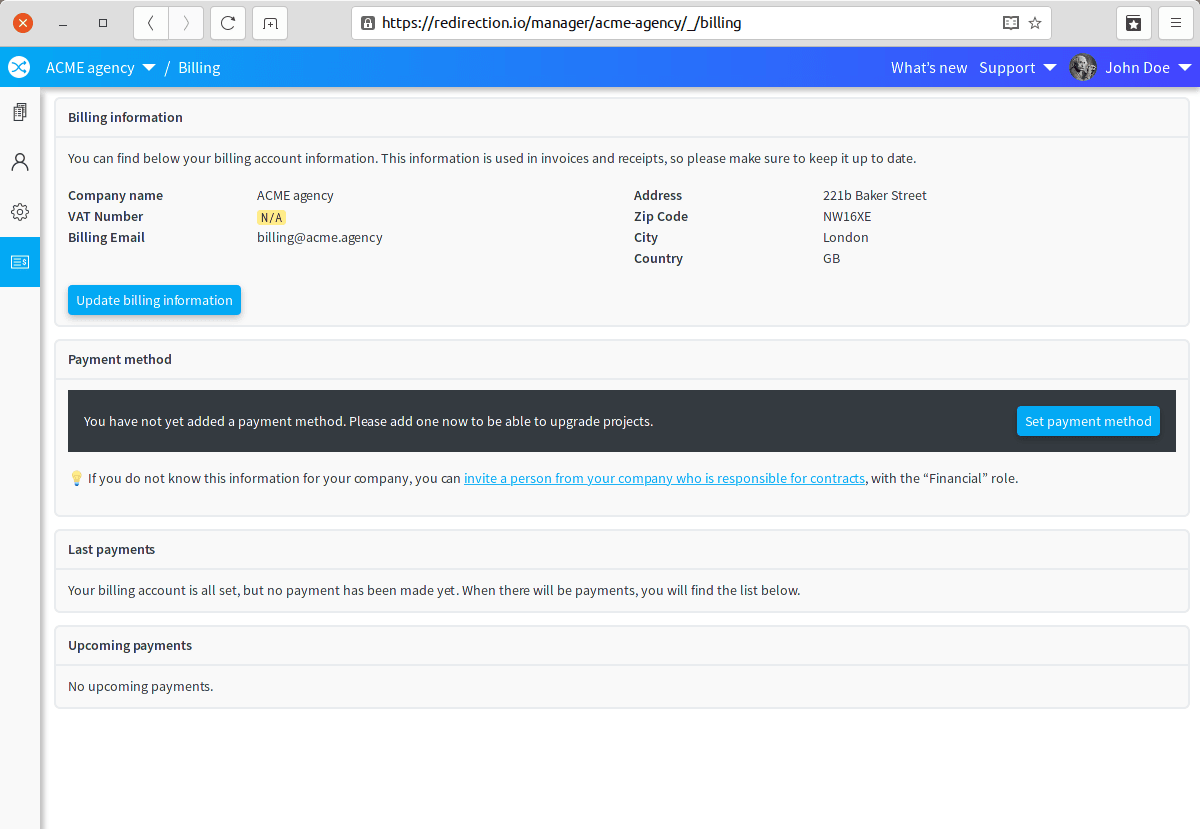Click the Update billing information button
The width and height of the screenshot is (1200, 829).
coord(154,300)
